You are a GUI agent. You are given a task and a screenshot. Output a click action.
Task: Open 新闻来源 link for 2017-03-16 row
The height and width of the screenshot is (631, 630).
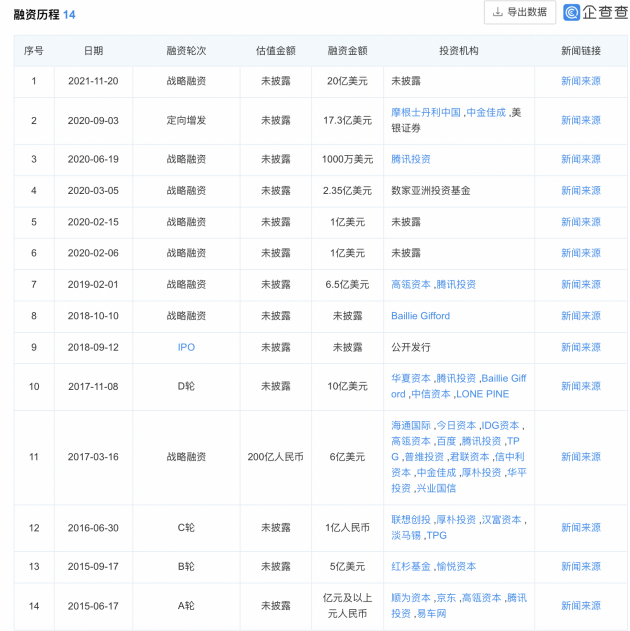[581, 457]
